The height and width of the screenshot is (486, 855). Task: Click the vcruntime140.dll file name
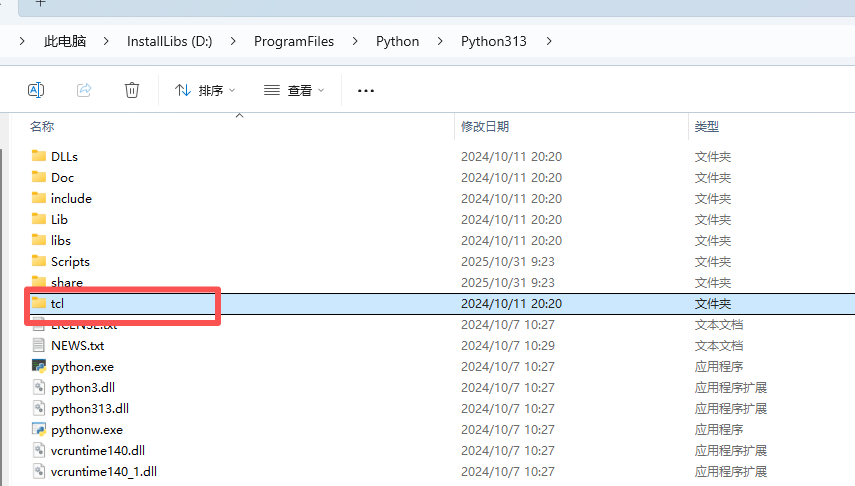coord(98,451)
